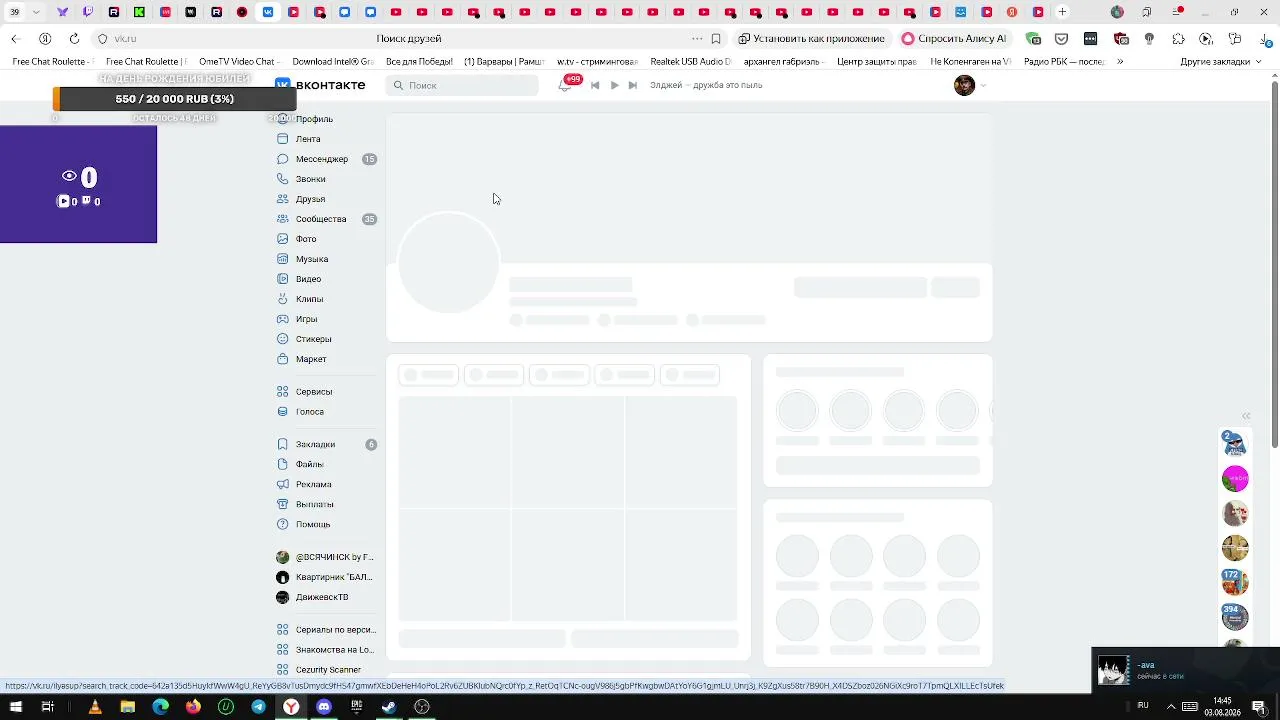Open Квартирник "БАЛ..." community shortcut
1280x720 pixels.
click(x=325, y=577)
